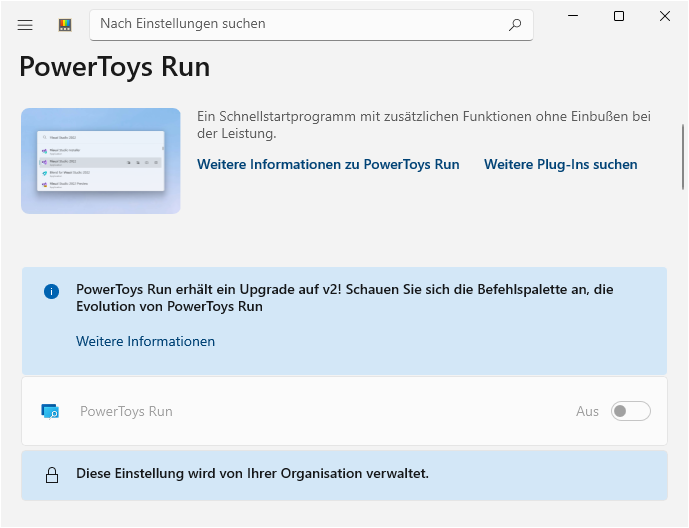Close the PowerToys settings window
This screenshot has height=528, width=689.
[665, 16]
